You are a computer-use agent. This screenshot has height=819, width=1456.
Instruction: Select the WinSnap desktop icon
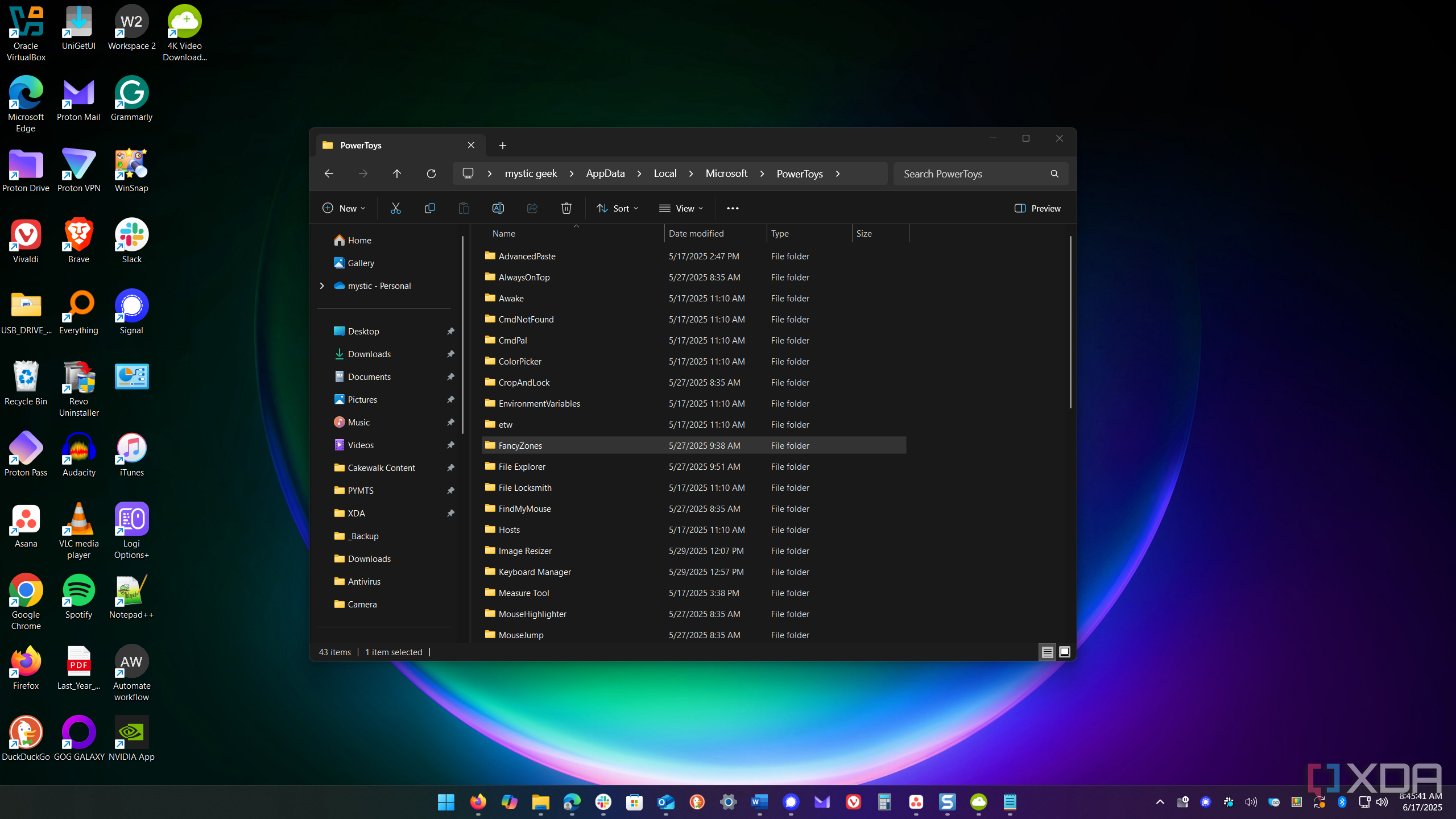tap(131, 169)
